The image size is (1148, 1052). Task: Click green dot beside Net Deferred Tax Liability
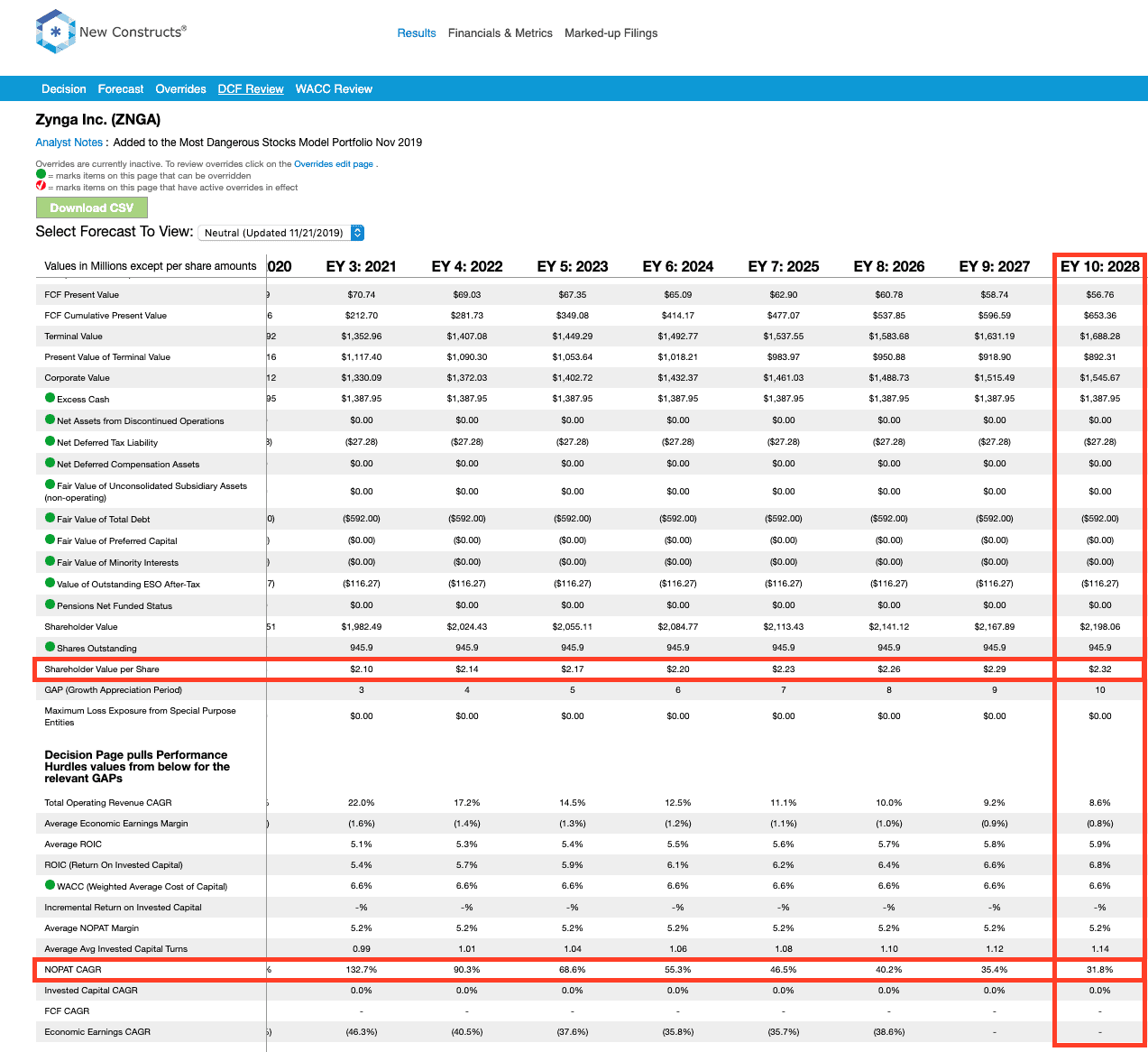tap(51, 441)
